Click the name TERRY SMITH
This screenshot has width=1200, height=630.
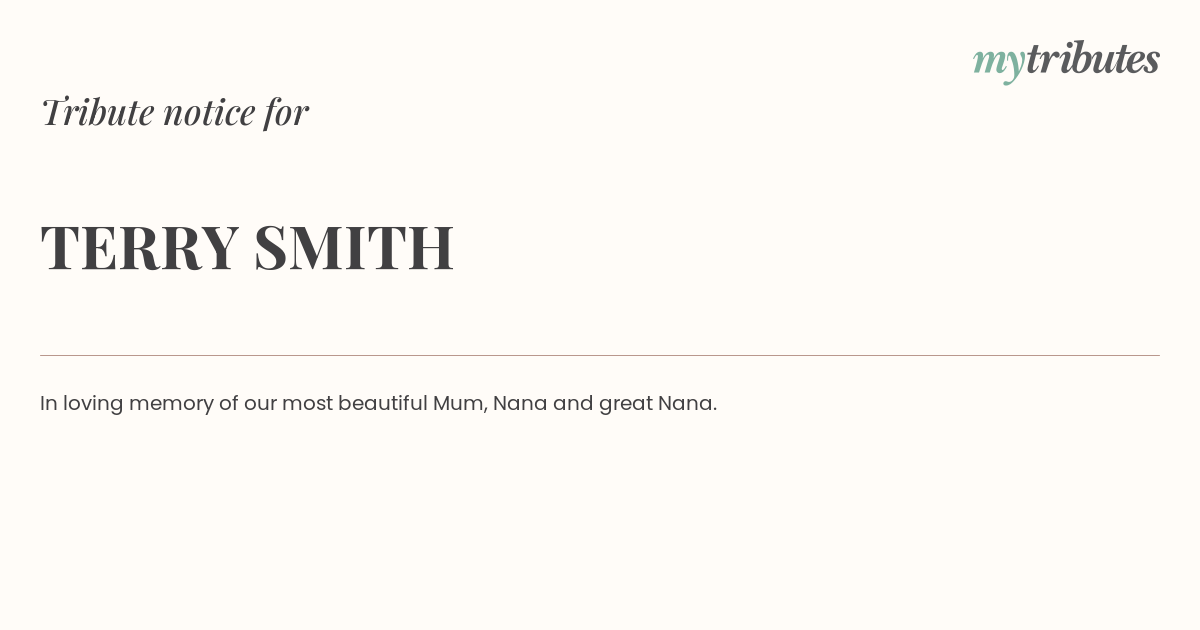pyautogui.click(x=247, y=247)
